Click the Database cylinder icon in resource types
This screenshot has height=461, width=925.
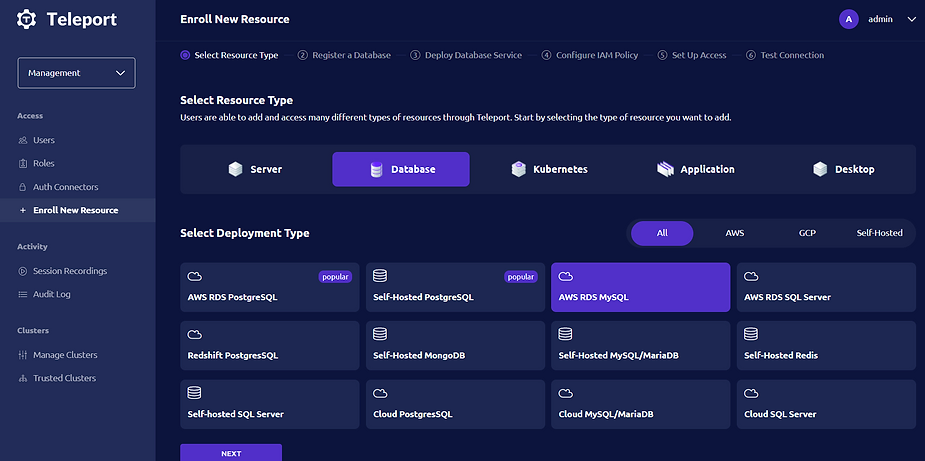(x=376, y=170)
